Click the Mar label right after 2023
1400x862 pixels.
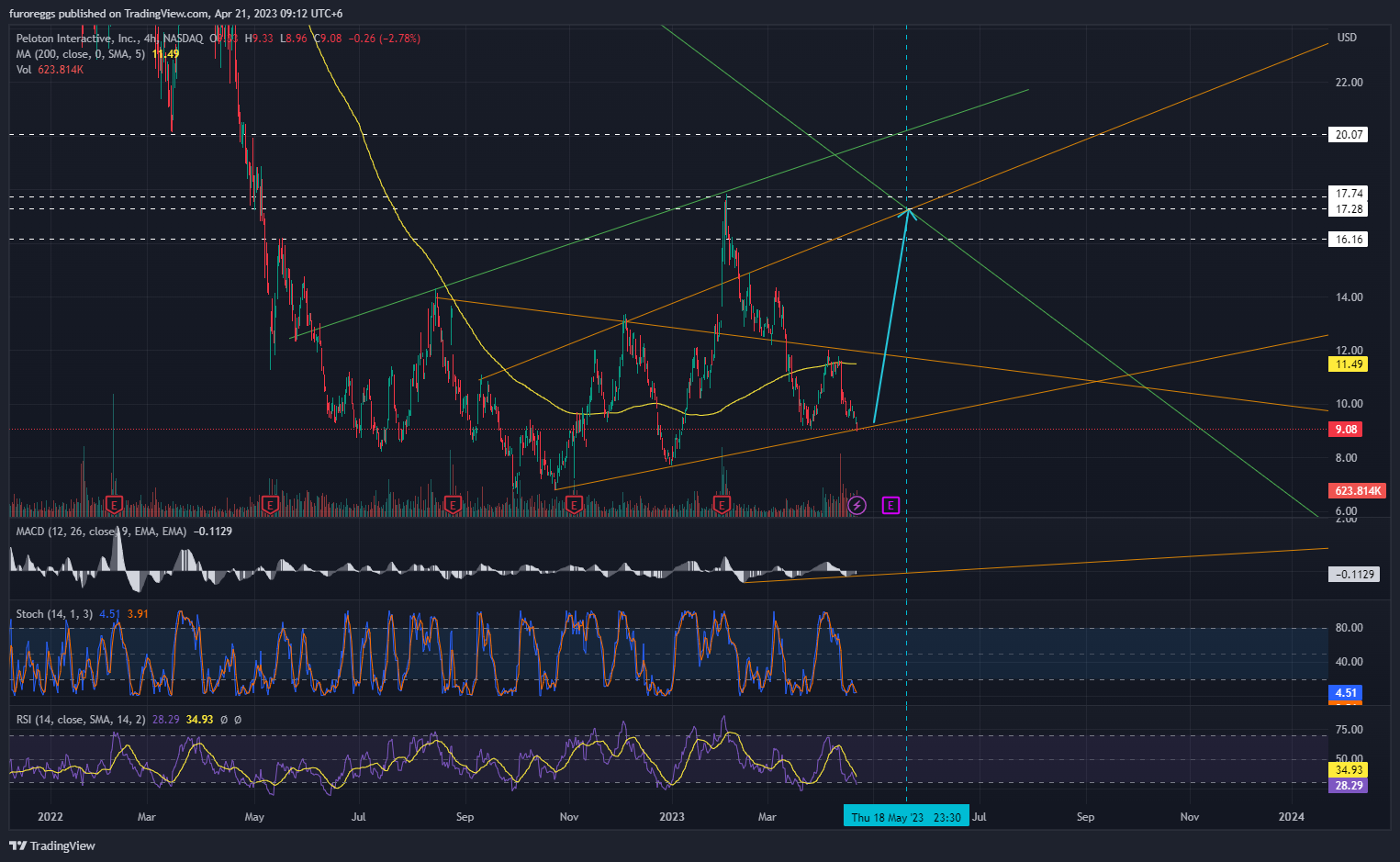click(767, 817)
